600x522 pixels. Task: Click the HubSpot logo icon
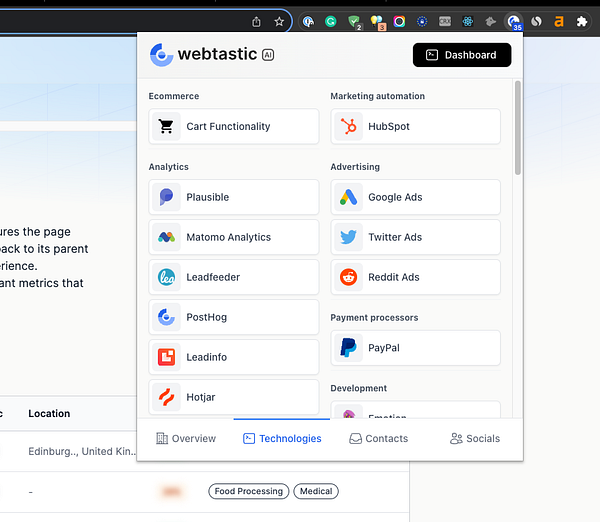[x=348, y=126]
